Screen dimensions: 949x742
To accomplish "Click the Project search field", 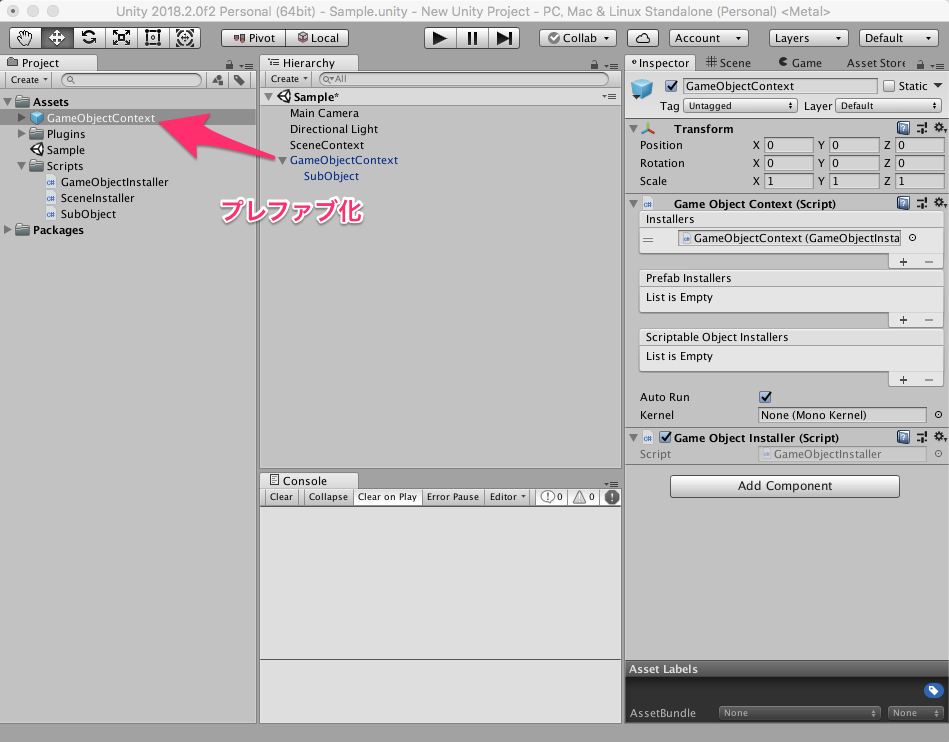I will 131,79.
